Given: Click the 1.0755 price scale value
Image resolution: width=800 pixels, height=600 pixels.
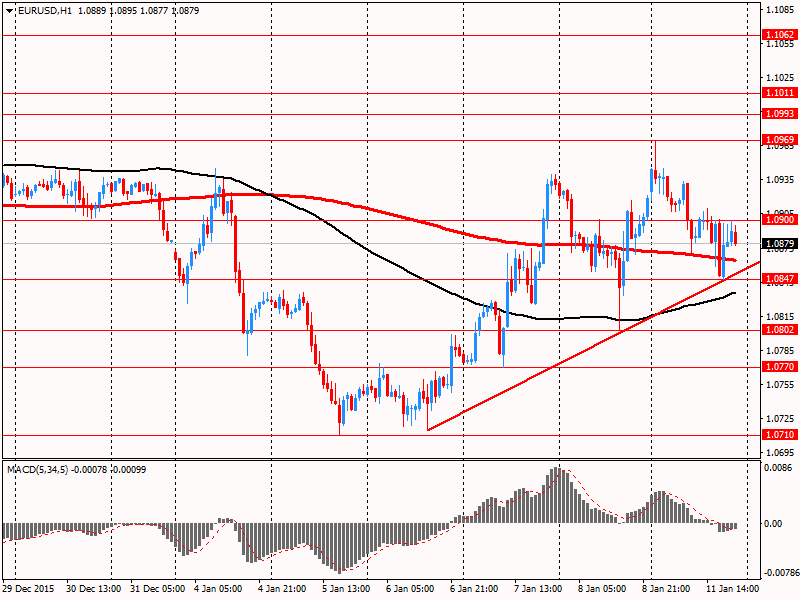Looking at the screenshot, I should [781, 384].
